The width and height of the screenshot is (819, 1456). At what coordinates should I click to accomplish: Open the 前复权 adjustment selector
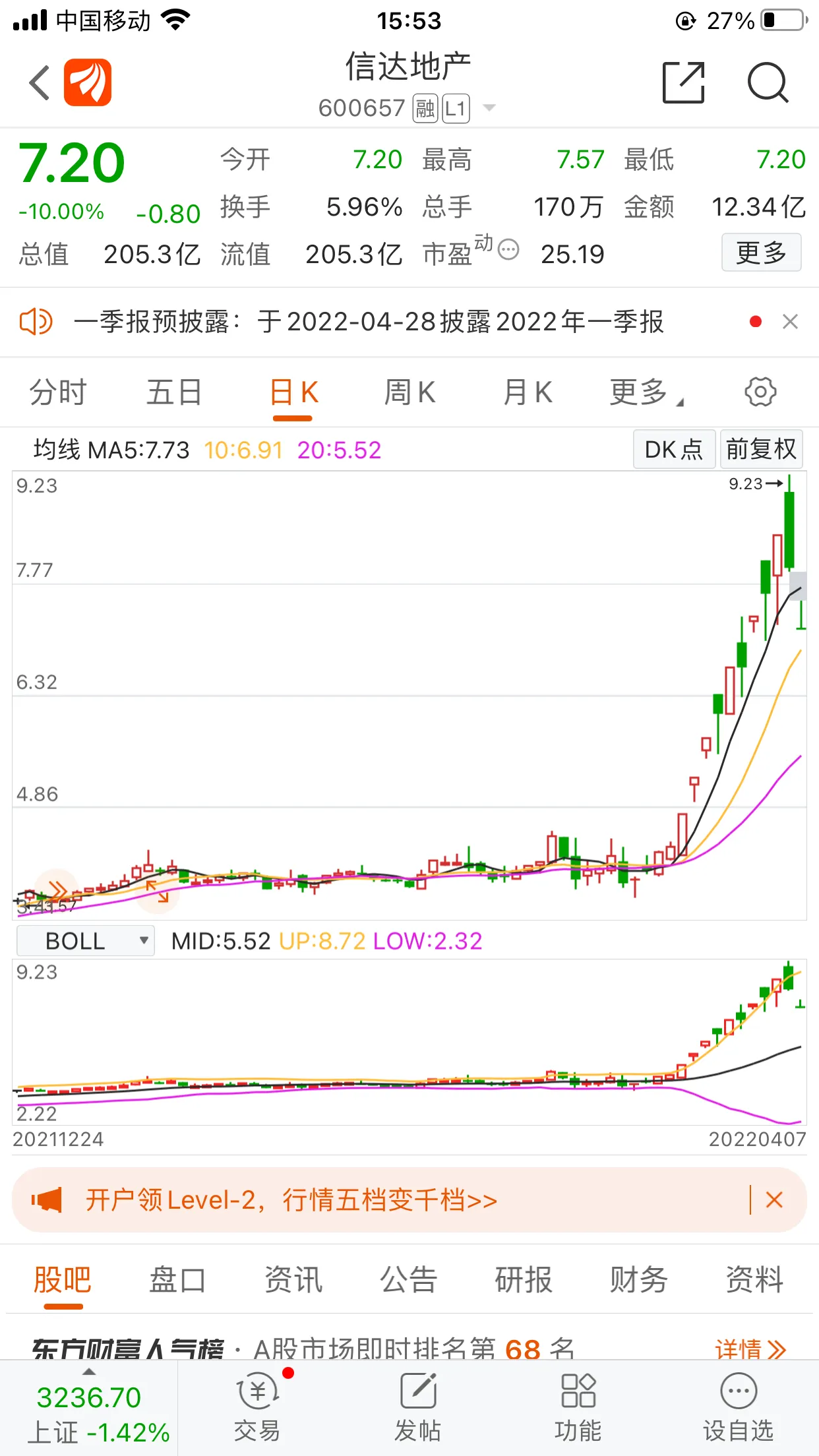click(x=761, y=449)
